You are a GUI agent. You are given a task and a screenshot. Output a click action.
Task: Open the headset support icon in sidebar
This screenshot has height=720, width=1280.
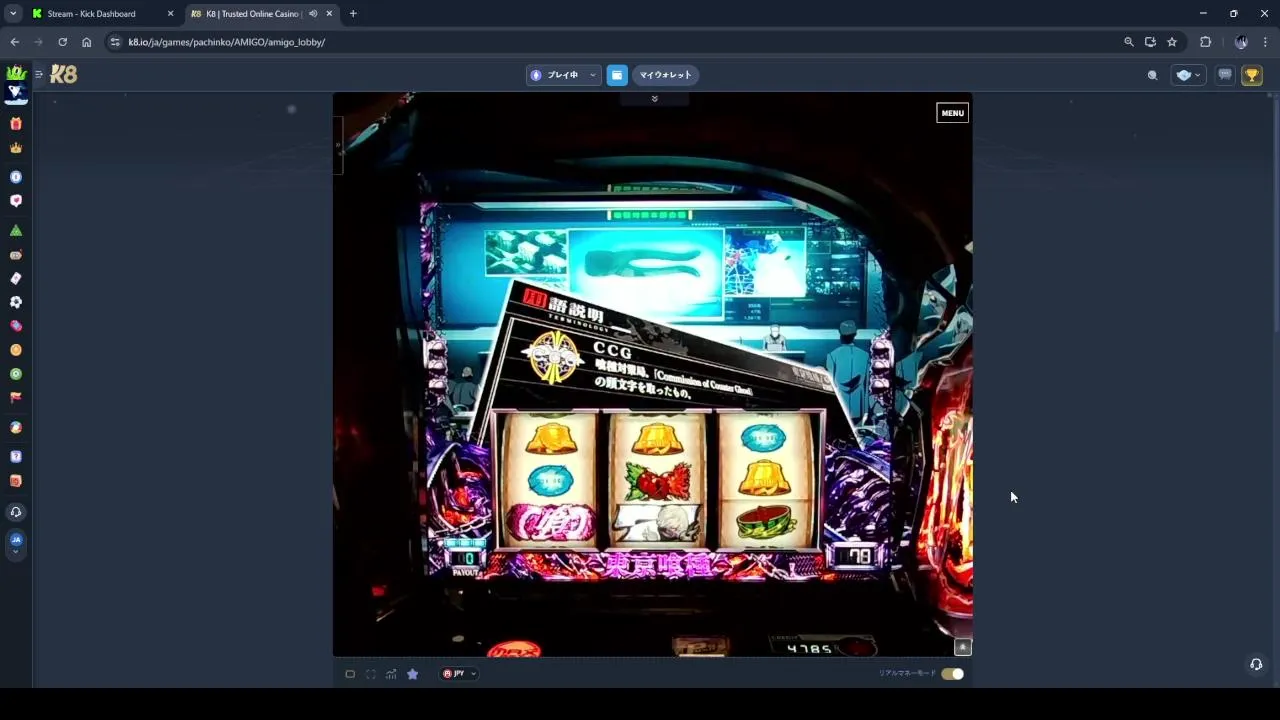click(x=16, y=512)
